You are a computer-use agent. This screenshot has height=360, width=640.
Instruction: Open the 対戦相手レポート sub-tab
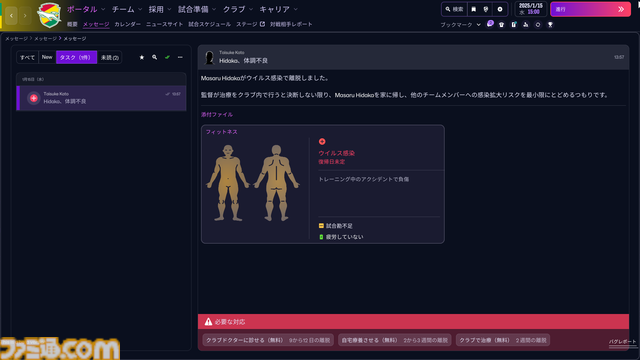pos(291,24)
